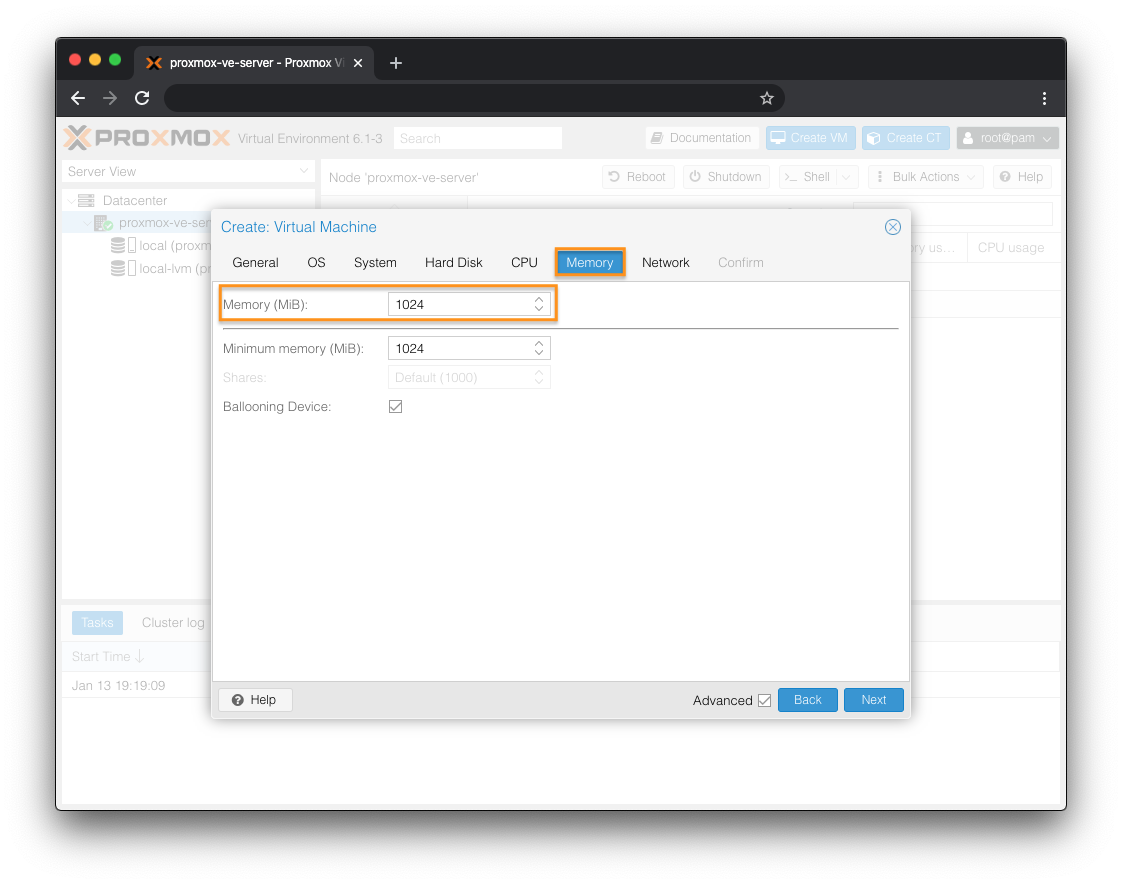Click the local storage disk icon

click(118, 246)
